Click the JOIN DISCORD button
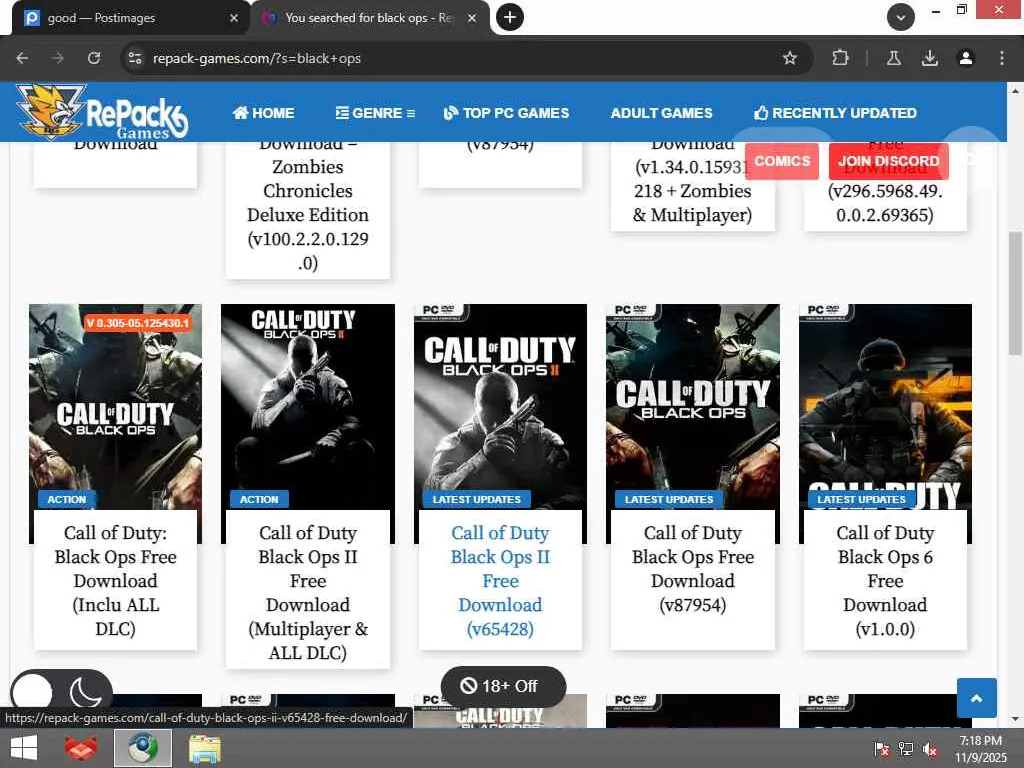1024x768 pixels. 889,161
